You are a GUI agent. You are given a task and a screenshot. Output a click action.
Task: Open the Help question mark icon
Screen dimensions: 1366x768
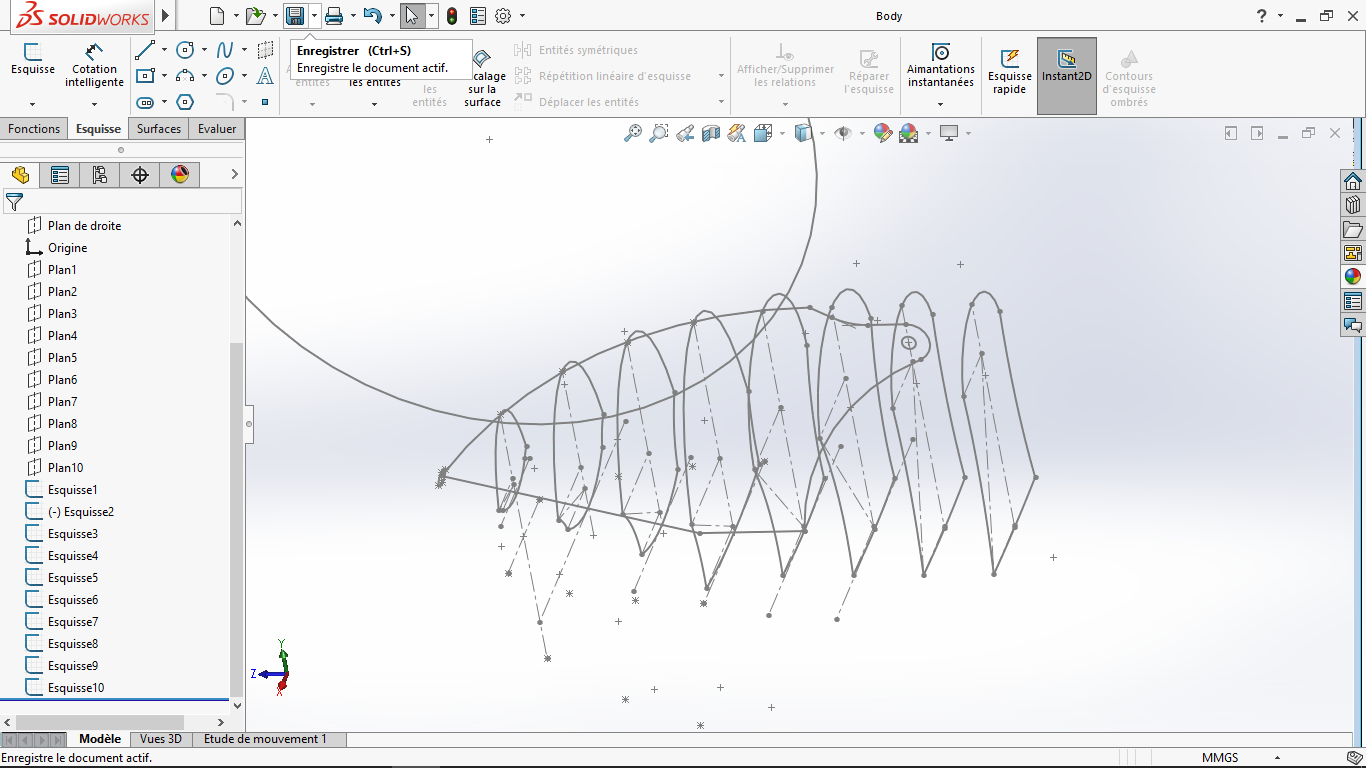pyautogui.click(x=1262, y=15)
